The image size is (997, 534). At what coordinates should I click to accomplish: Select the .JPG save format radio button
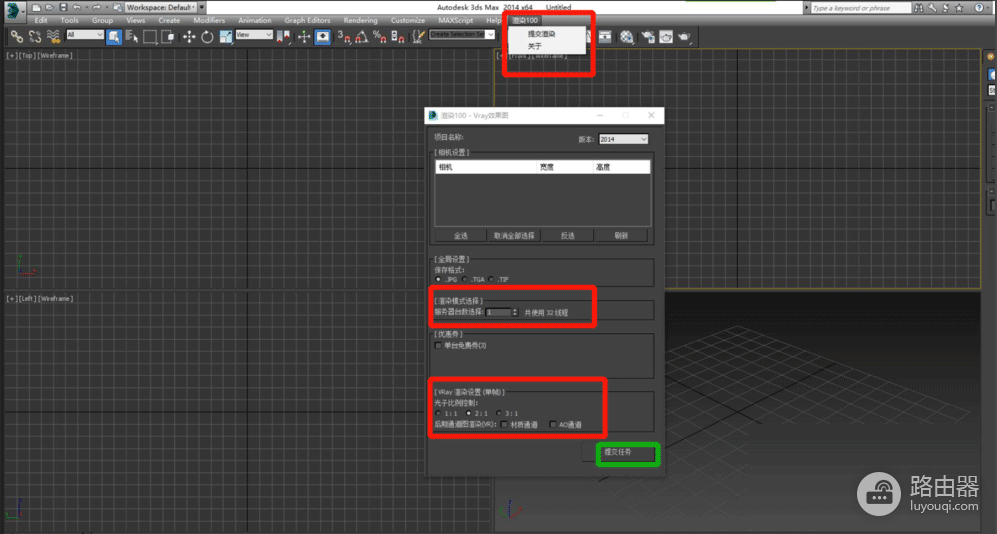(x=438, y=279)
